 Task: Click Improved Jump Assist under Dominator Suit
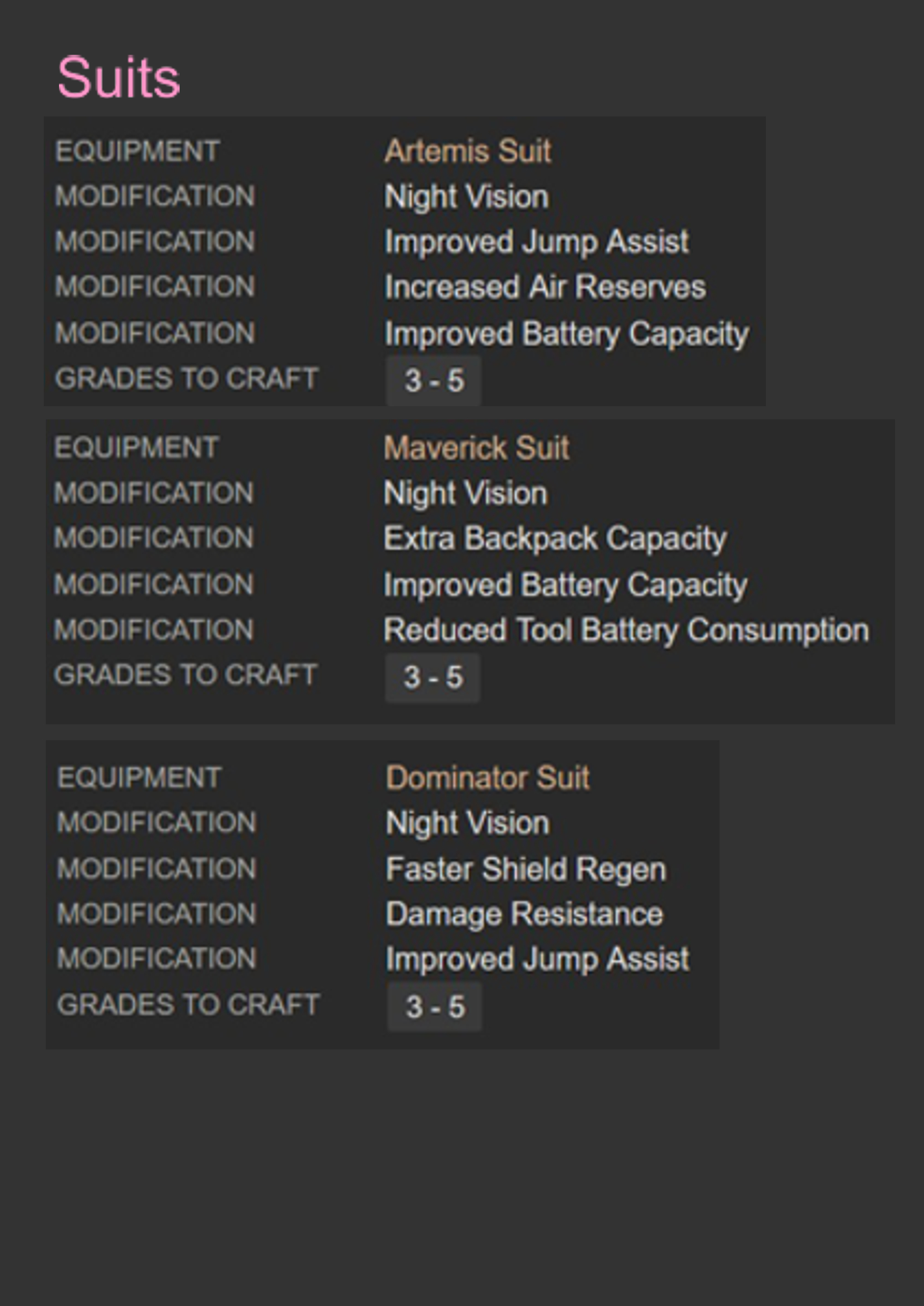click(x=538, y=960)
